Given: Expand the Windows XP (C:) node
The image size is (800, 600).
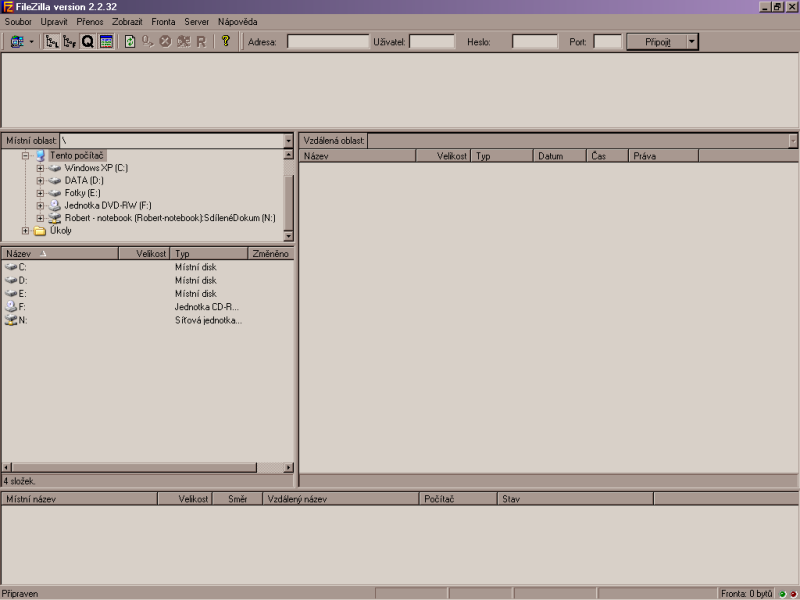Looking at the screenshot, I should [x=40, y=168].
